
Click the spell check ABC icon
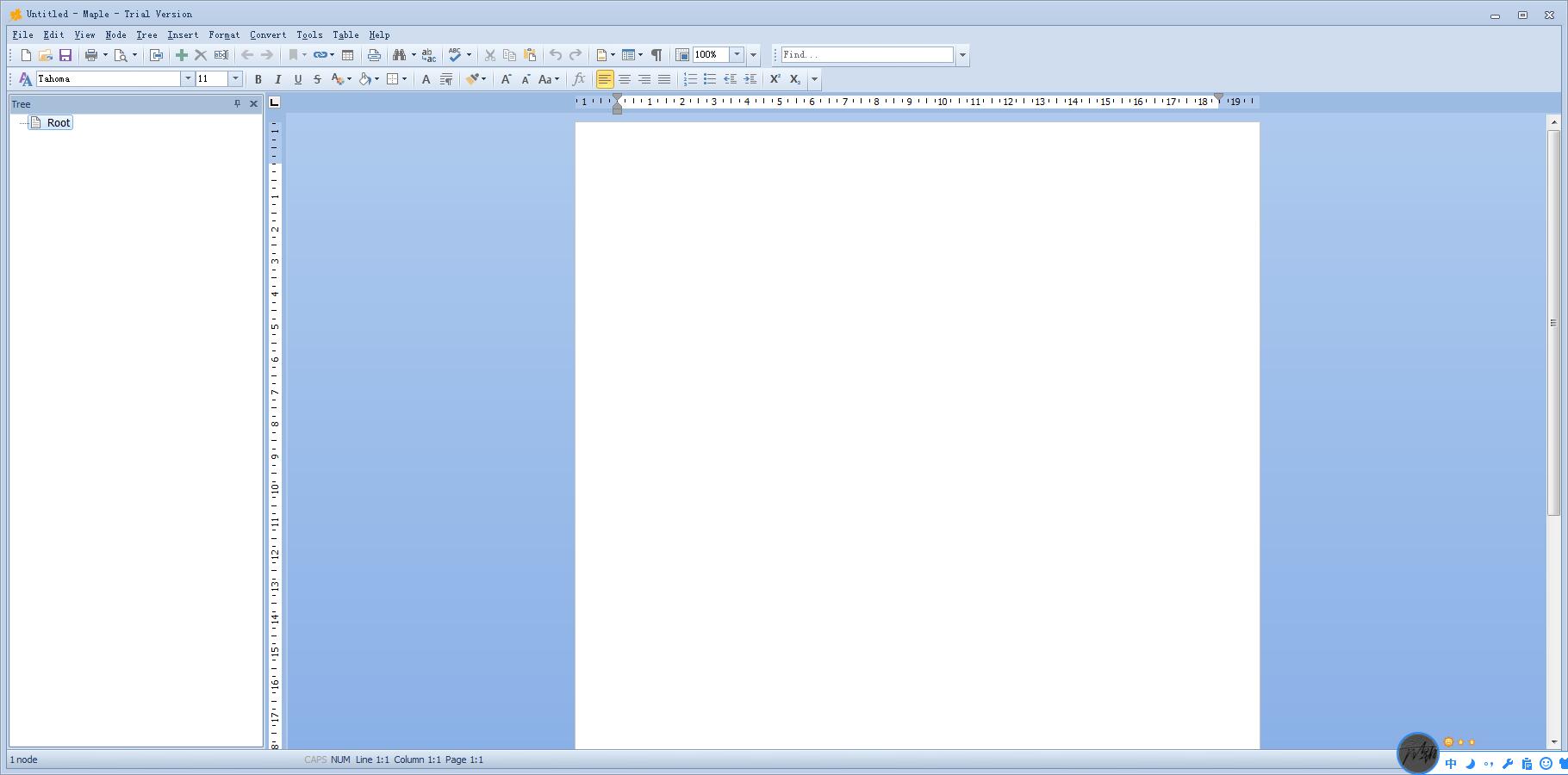(455, 55)
